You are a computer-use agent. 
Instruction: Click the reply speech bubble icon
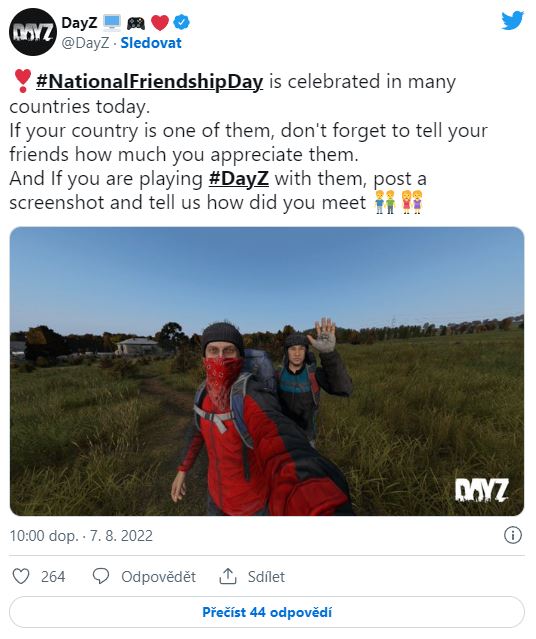101,576
